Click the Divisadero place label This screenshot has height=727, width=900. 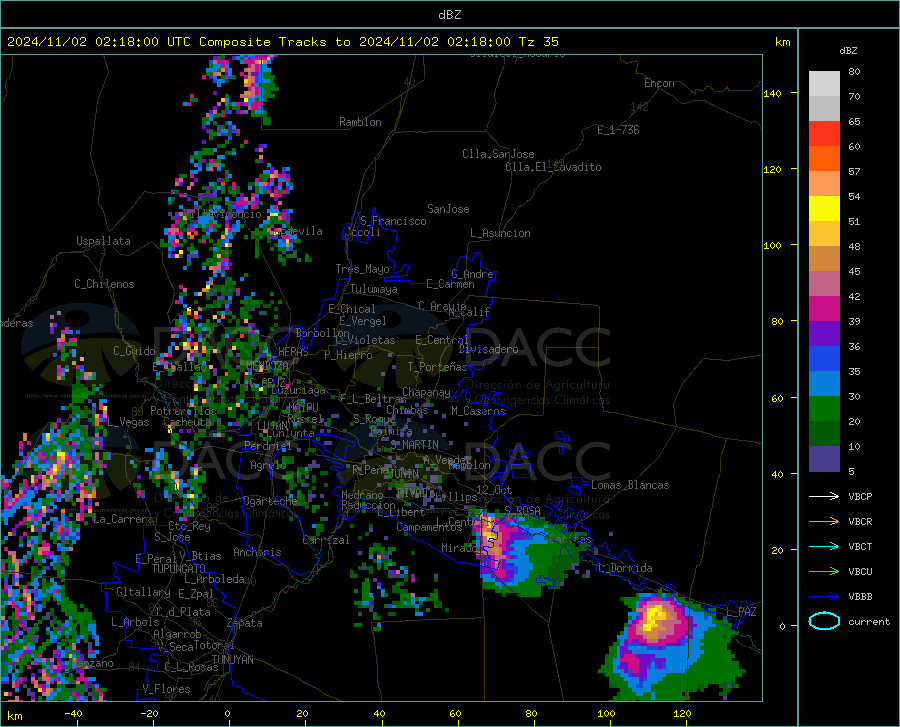coord(488,349)
